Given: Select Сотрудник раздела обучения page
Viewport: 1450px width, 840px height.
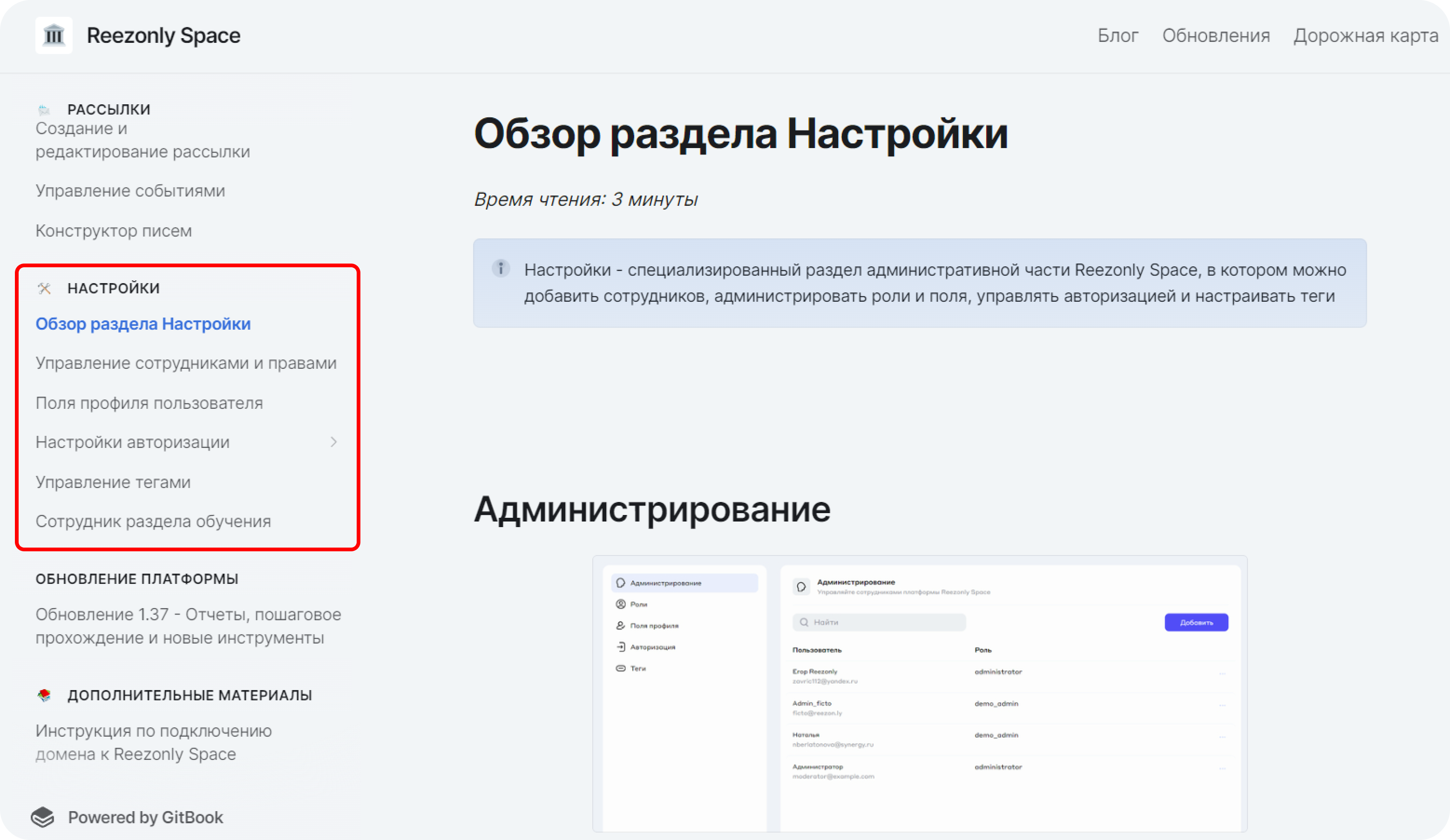Looking at the screenshot, I should [x=153, y=521].
